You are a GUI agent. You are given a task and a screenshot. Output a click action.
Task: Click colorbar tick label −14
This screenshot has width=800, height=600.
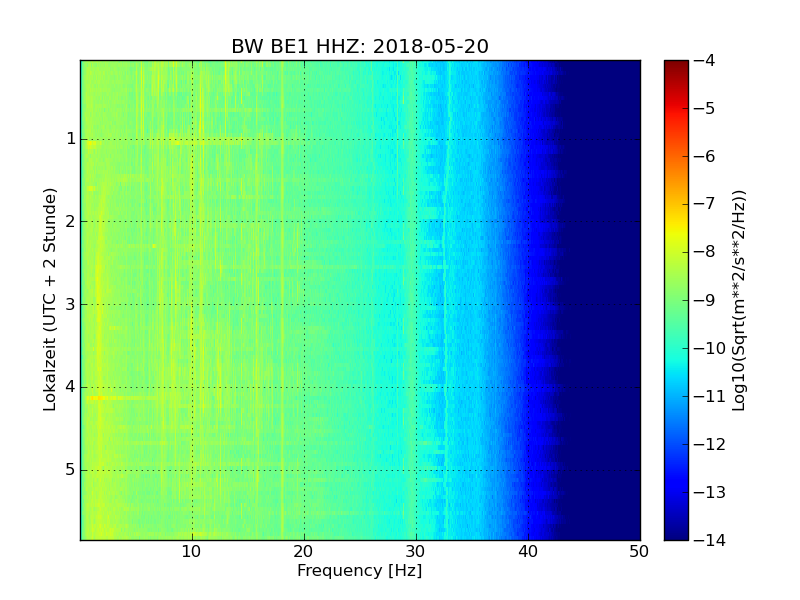pos(710,540)
